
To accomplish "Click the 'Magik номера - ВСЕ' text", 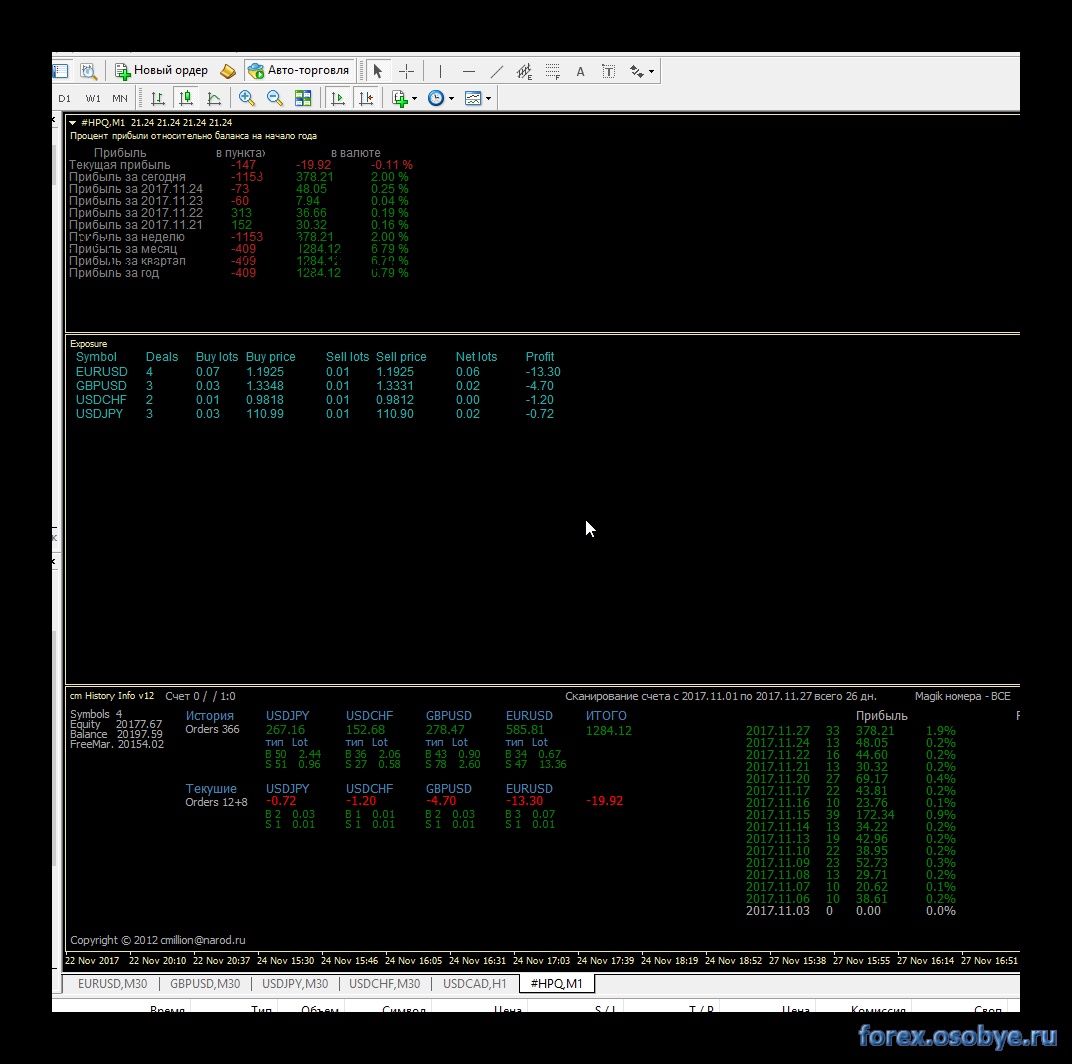I will (x=963, y=696).
